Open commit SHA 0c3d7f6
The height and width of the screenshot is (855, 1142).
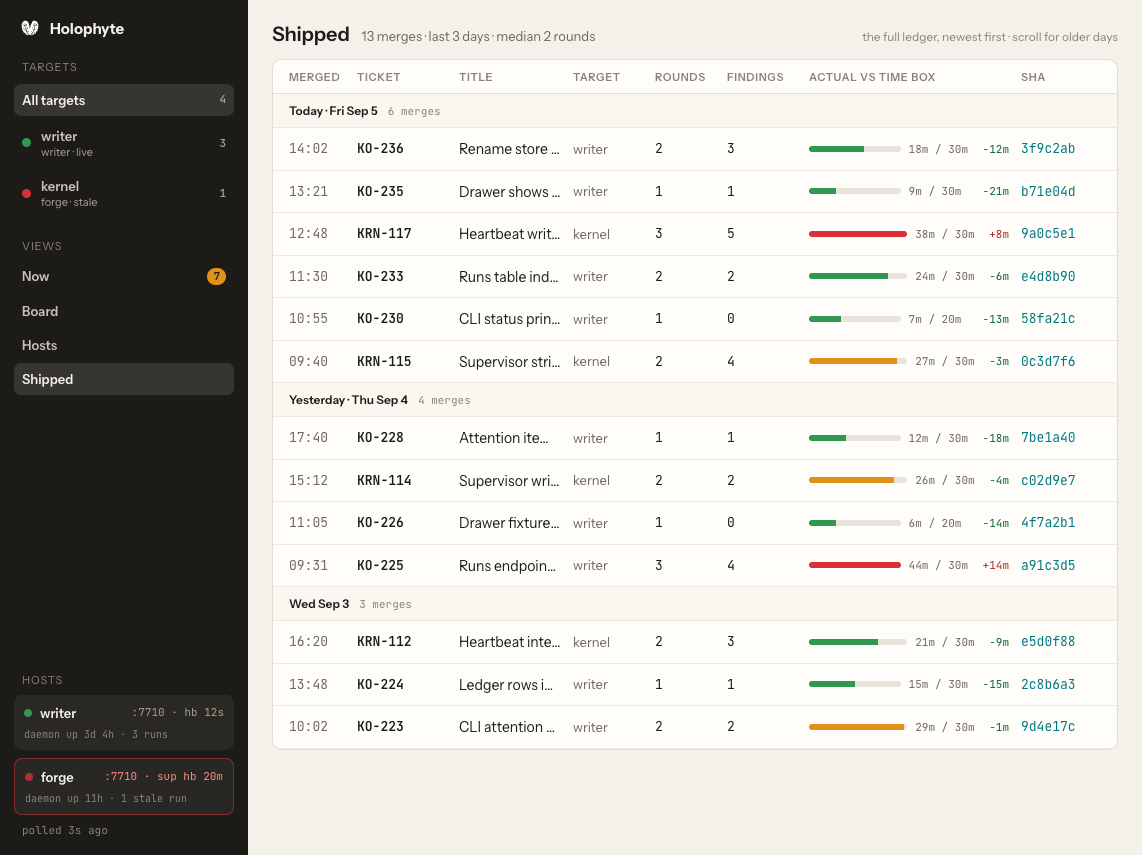1048,362
